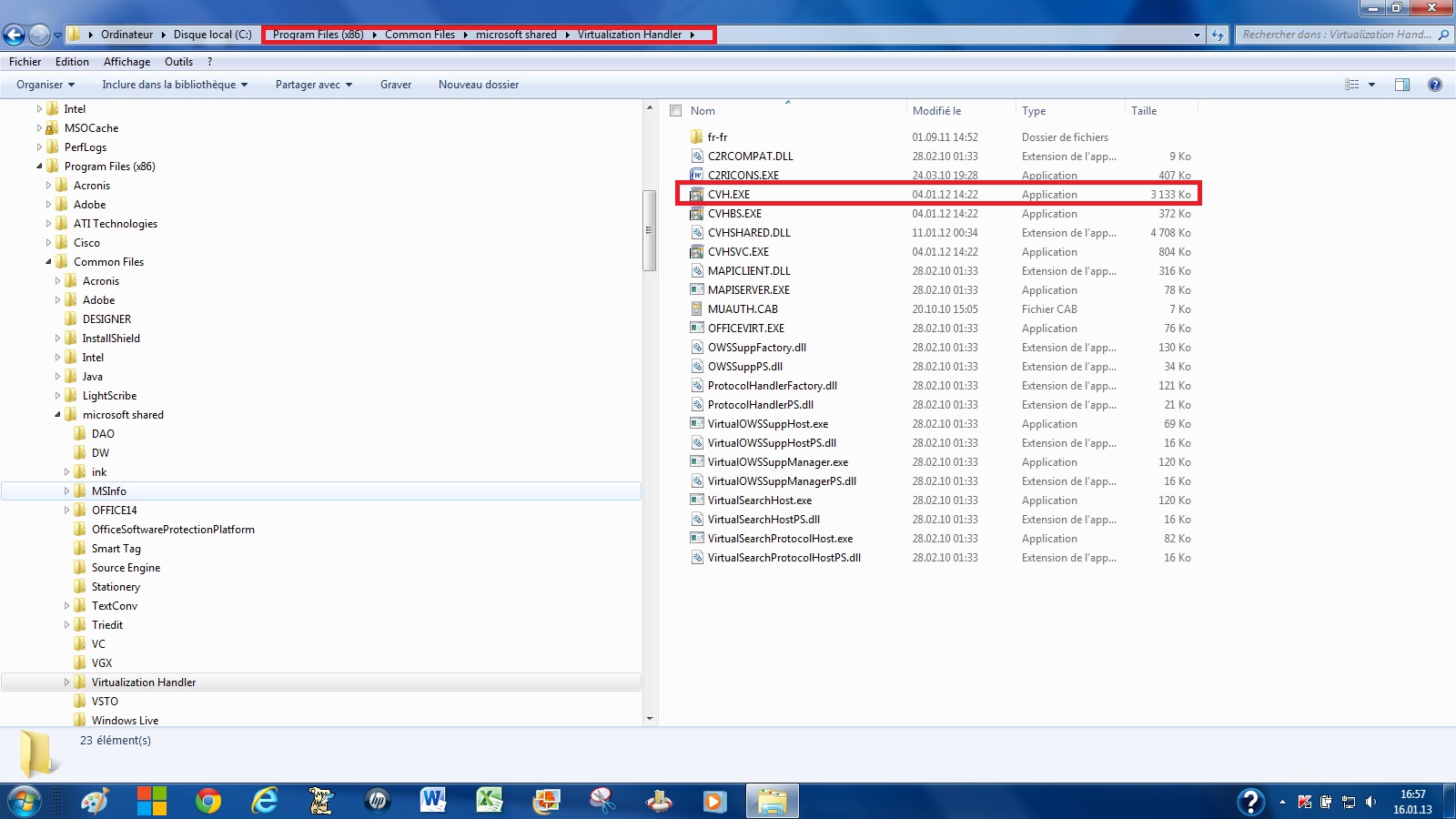This screenshot has width=1456, height=819.
Task: Select the fr-fr folder icon
Action: (x=697, y=137)
